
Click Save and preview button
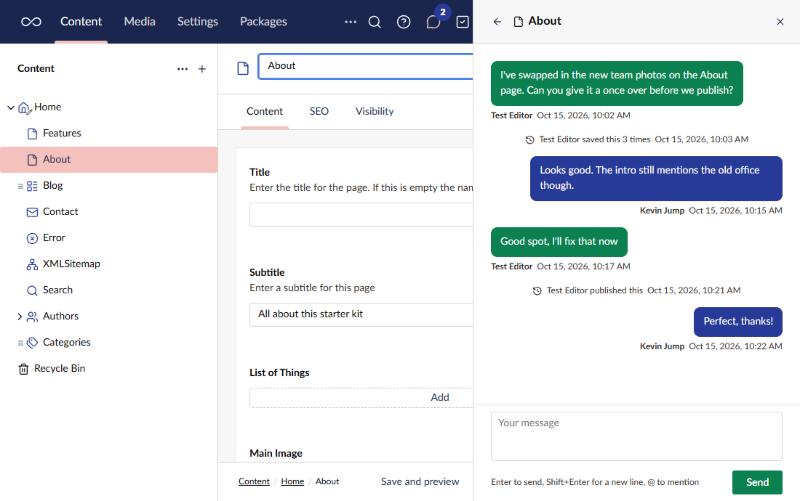coord(420,482)
